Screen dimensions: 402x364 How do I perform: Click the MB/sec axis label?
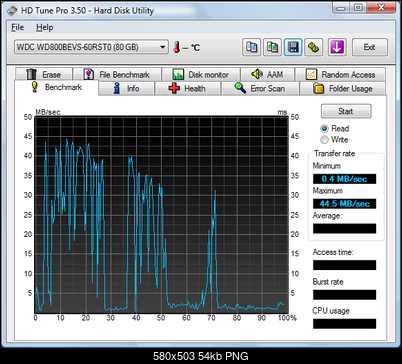48,112
